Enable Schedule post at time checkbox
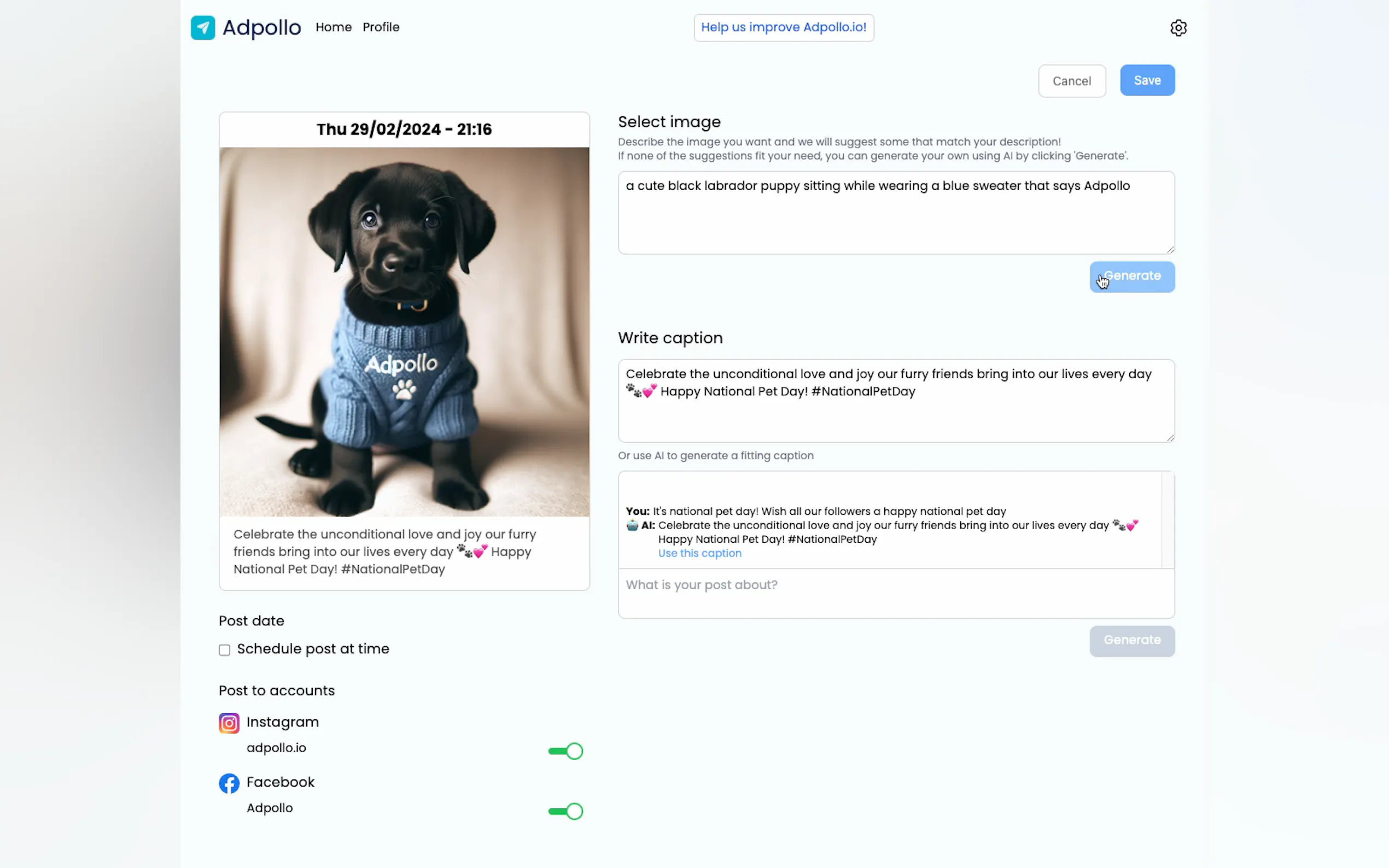The width and height of the screenshot is (1389, 868). 225,650
